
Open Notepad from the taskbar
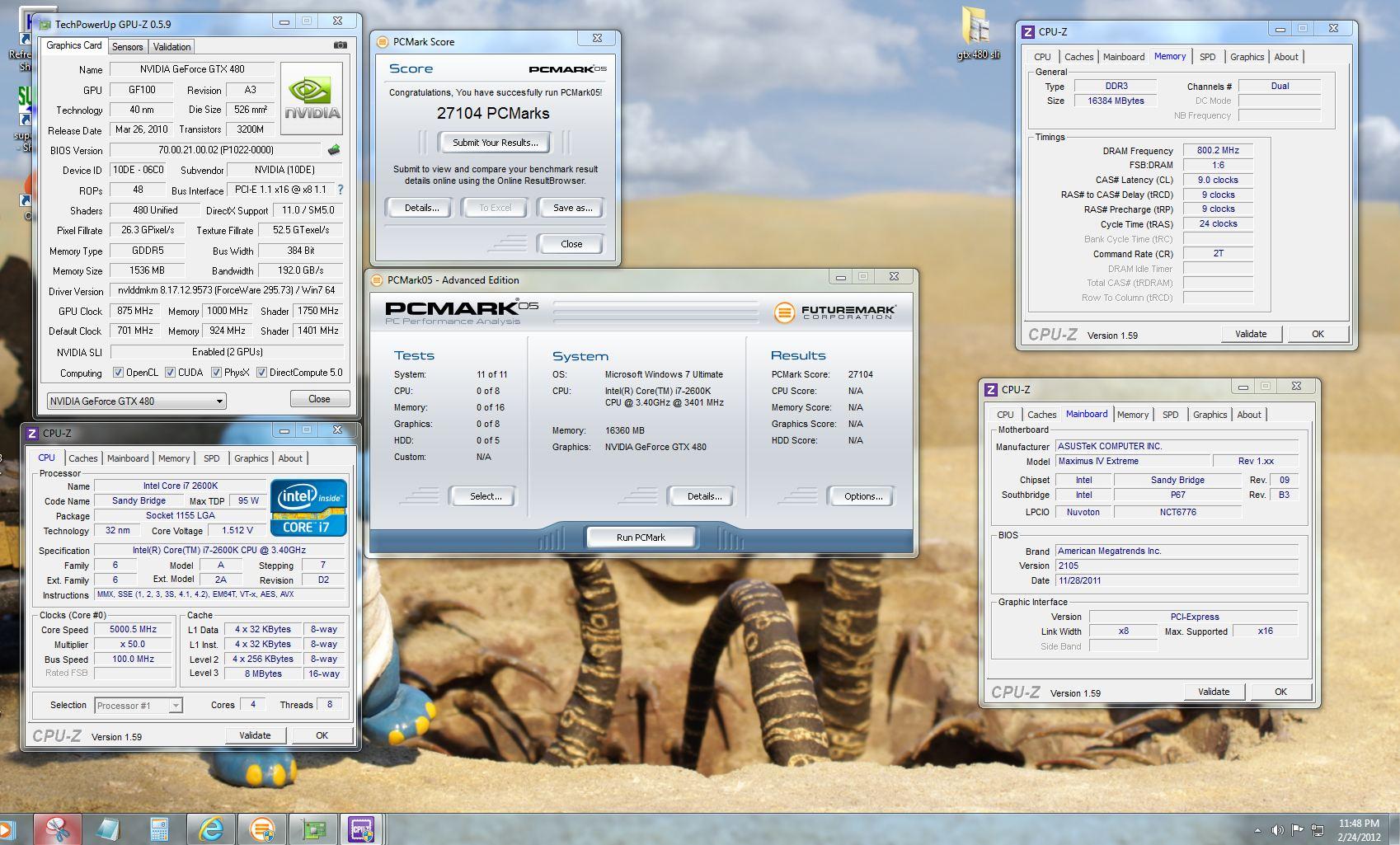click(x=109, y=829)
